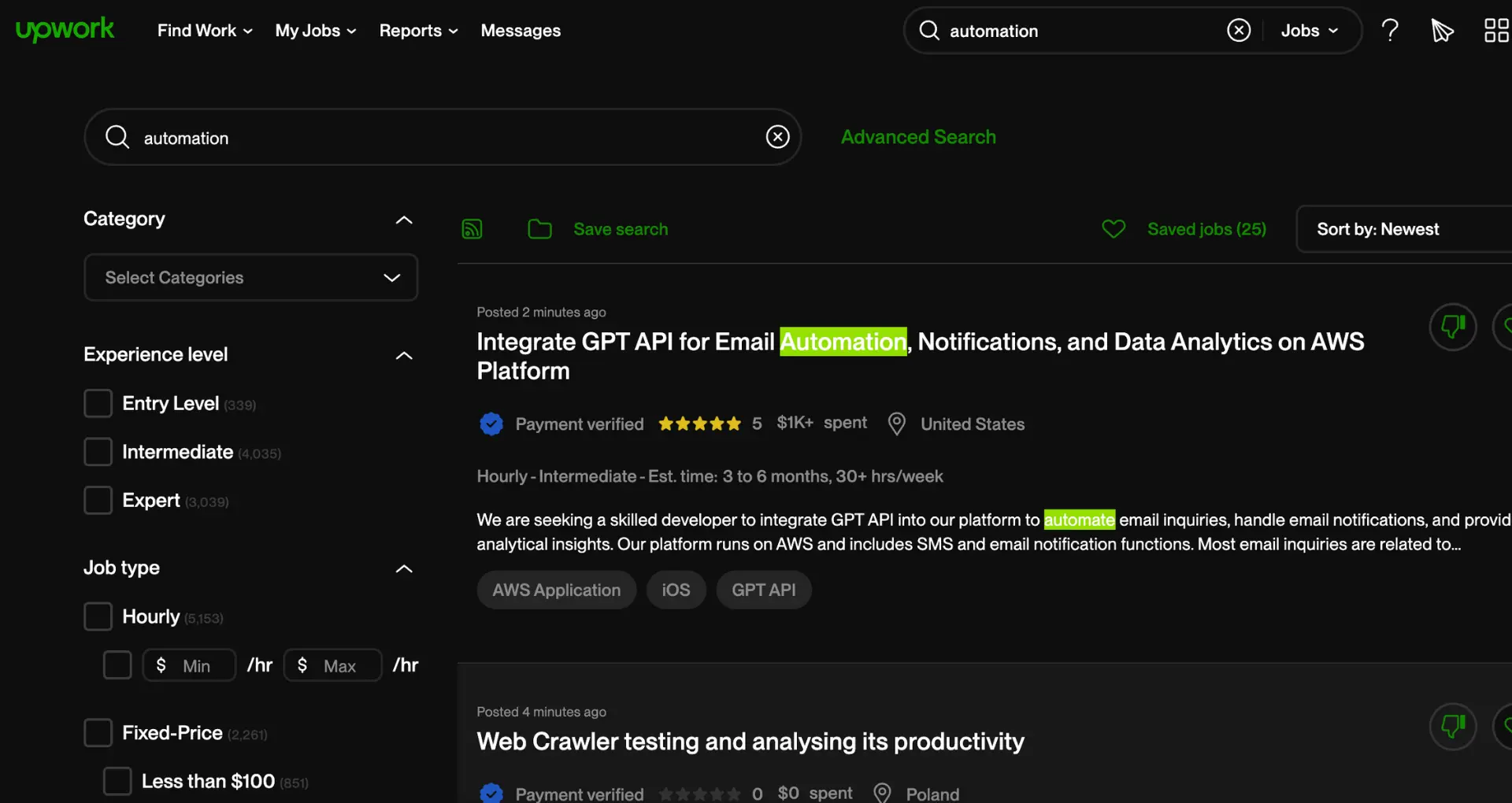Open the direct contracts cursor icon

pos(1442,31)
